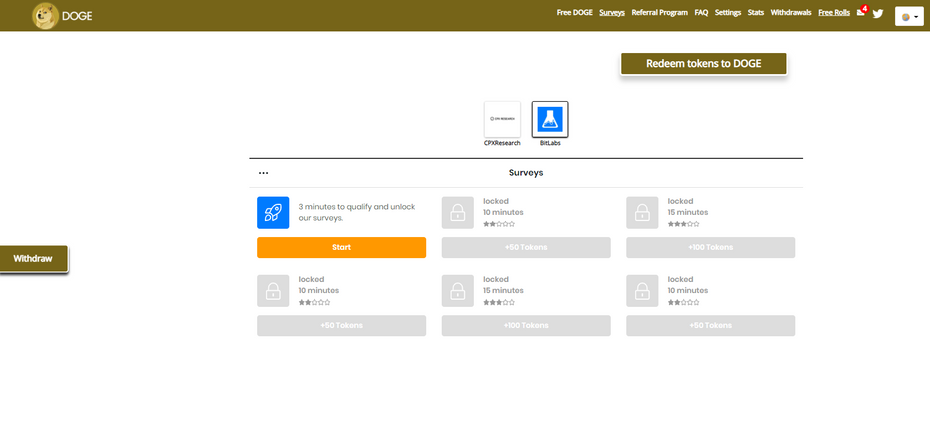
Task: Open the Surveys nav link
Action: coord(612,12)
